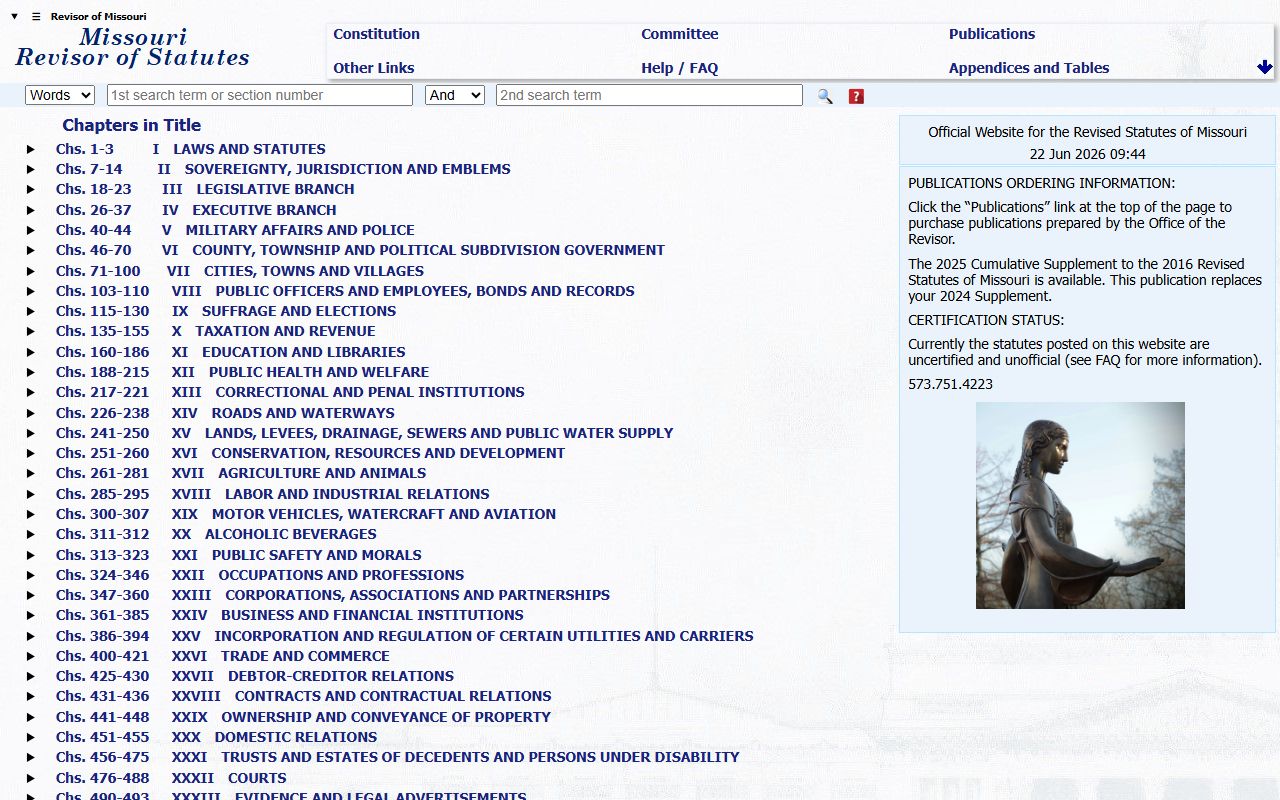The height and width of the screenshot is (800, 1280).
Task: Open the And operator dropdown
Action: pyautogui.click(x=455, y=95)
